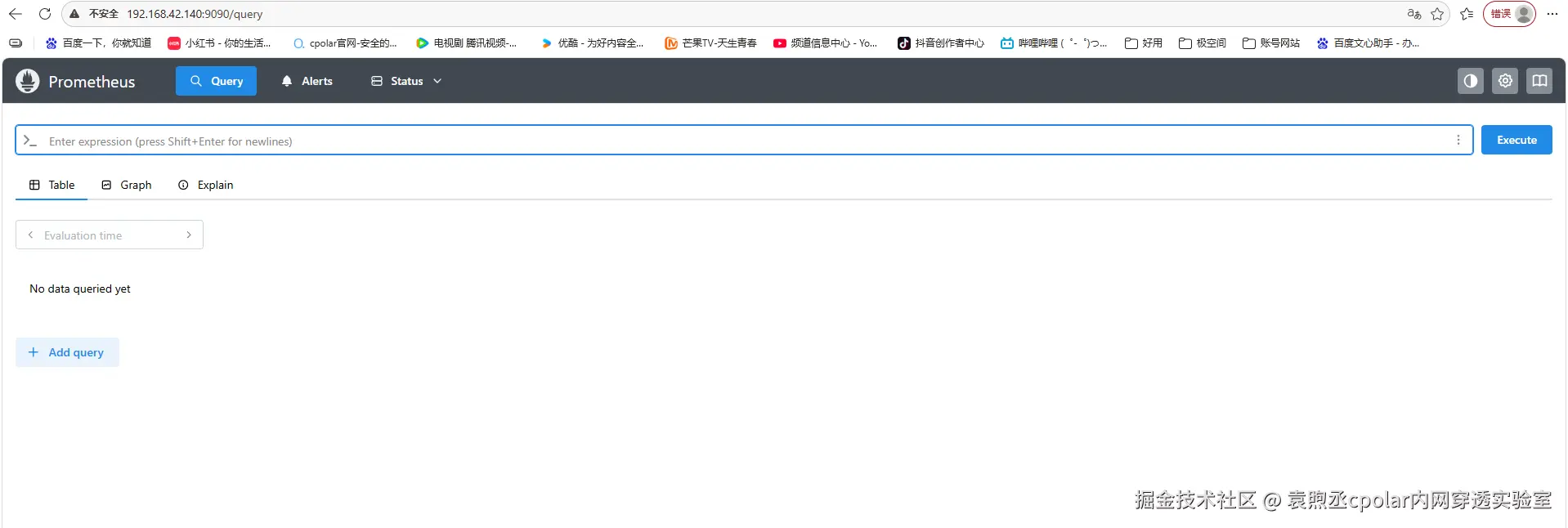Click the browser profile avatar button
1568x528 pixels.
(x=1509, y=14)
